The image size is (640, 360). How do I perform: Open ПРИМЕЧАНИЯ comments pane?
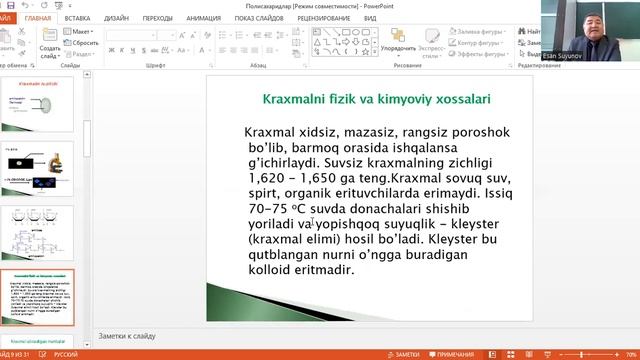[x=451, y=354]
